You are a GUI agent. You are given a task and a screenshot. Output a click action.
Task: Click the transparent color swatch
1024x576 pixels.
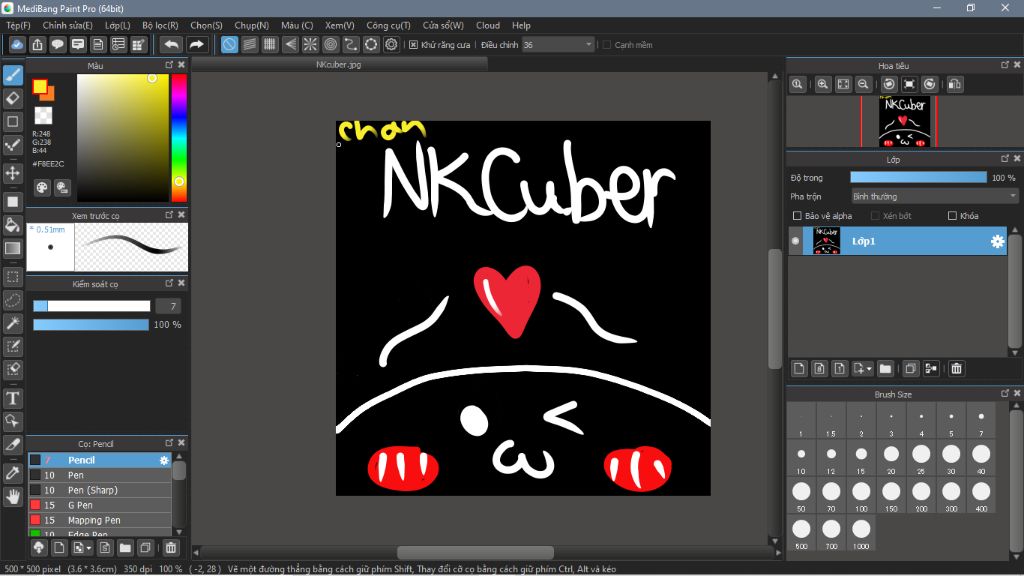(x=44, y=116)
